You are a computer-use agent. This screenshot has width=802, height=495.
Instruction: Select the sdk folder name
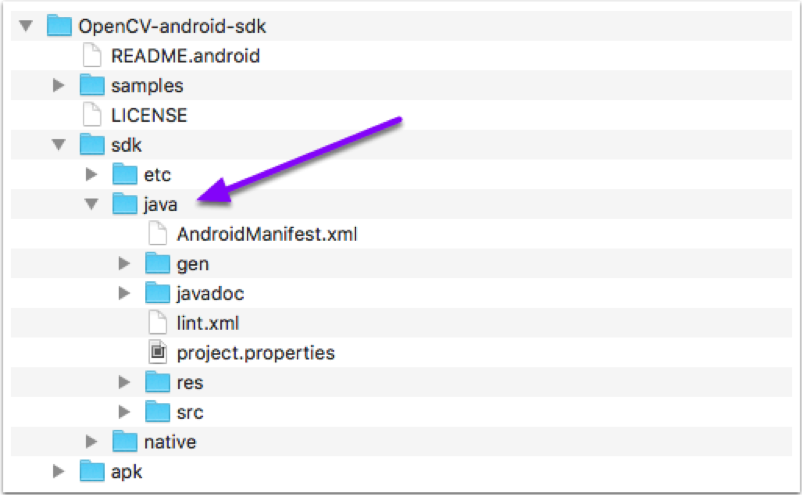(126, 145)
